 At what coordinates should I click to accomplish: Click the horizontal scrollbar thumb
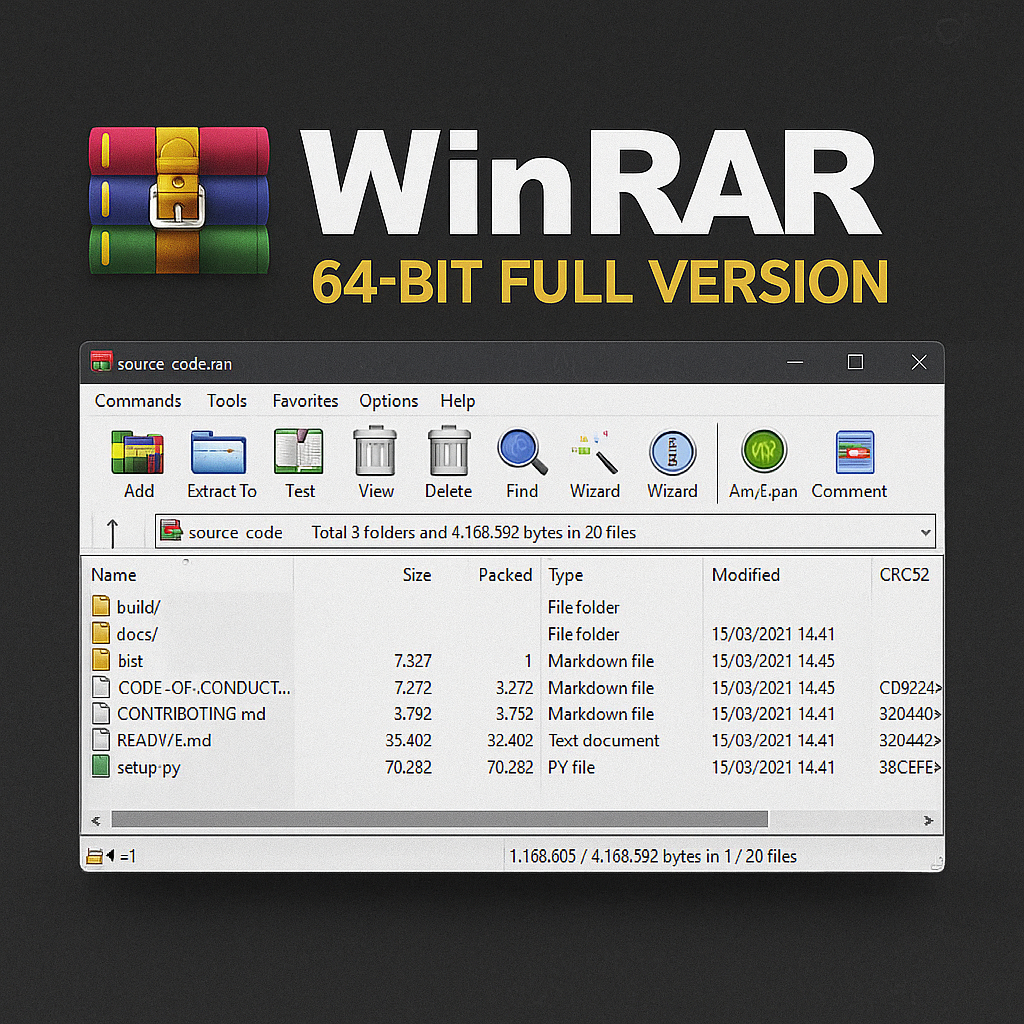pos(440,820)
